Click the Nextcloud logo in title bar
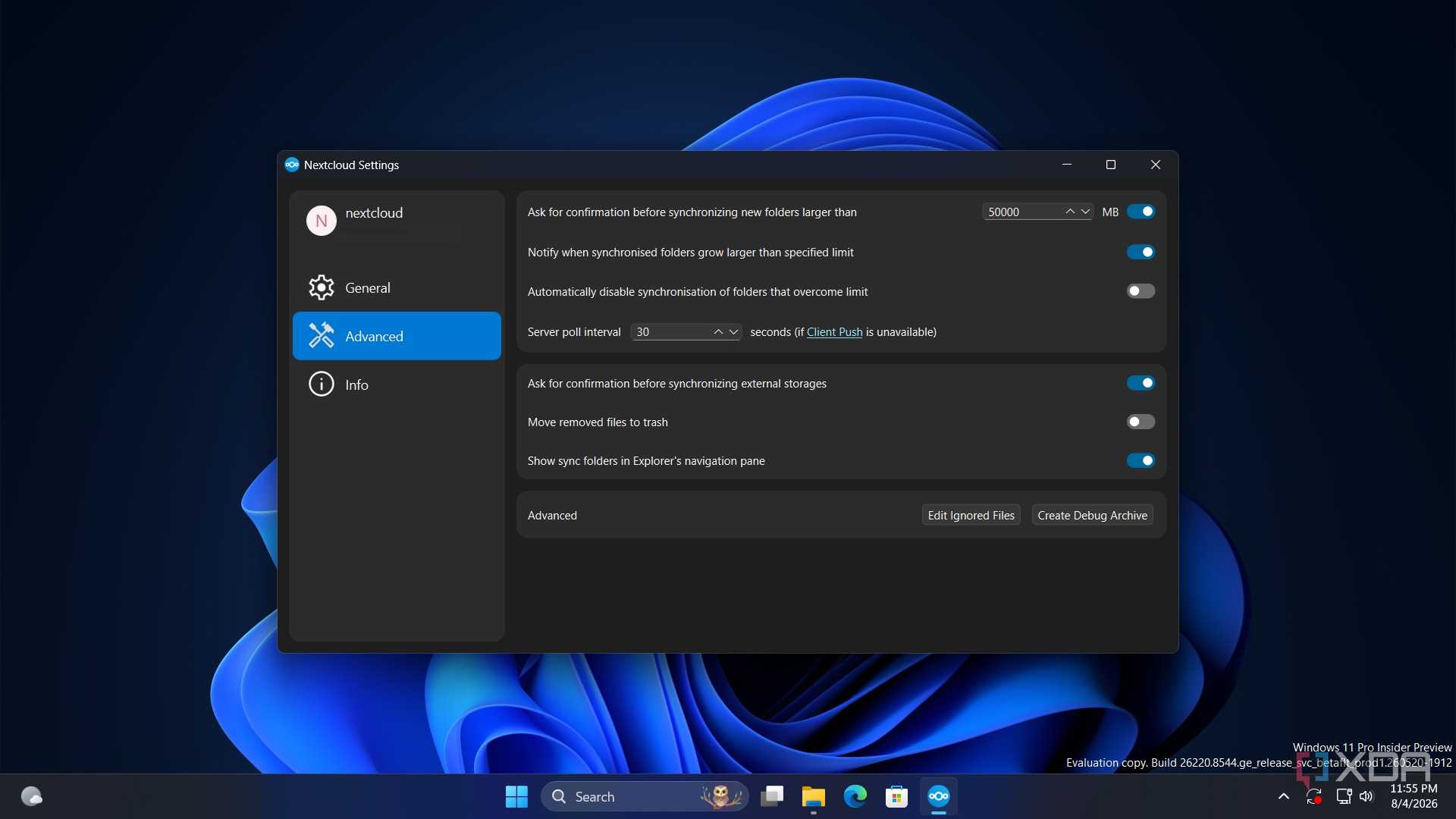Viewport: 1456px width, 819px height. pyautogui.click(x=292, y=165)
